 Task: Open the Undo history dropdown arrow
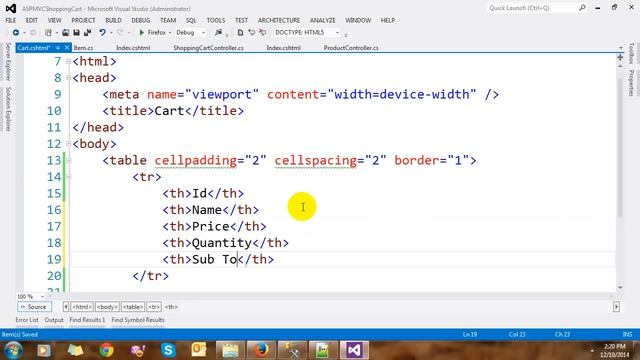(x=111, y=33)
